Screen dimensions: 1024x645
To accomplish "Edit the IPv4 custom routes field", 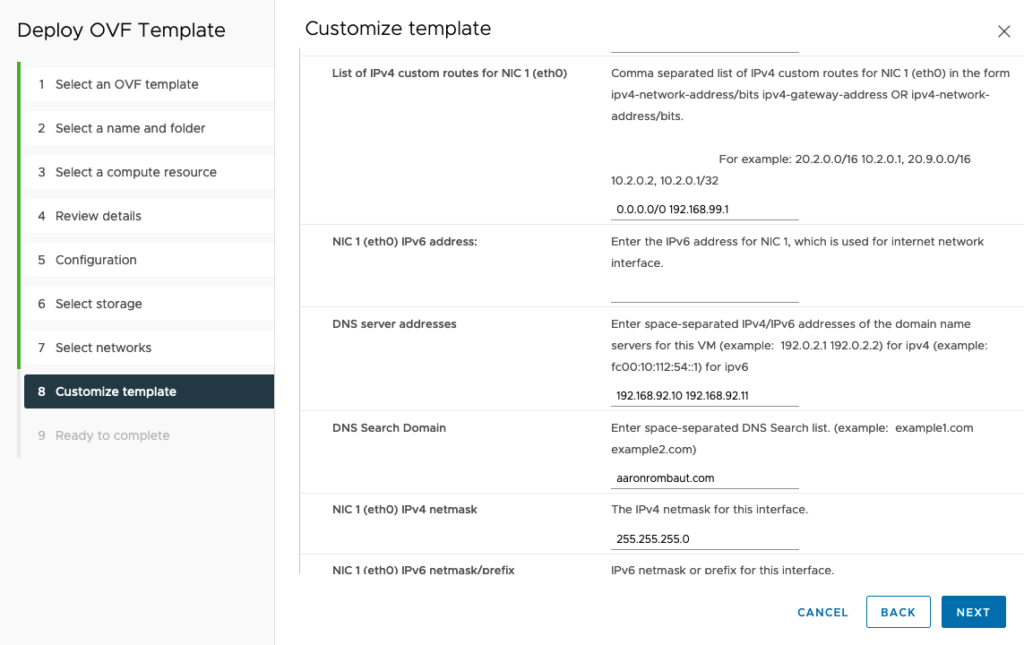I will (x=704, y=210).
